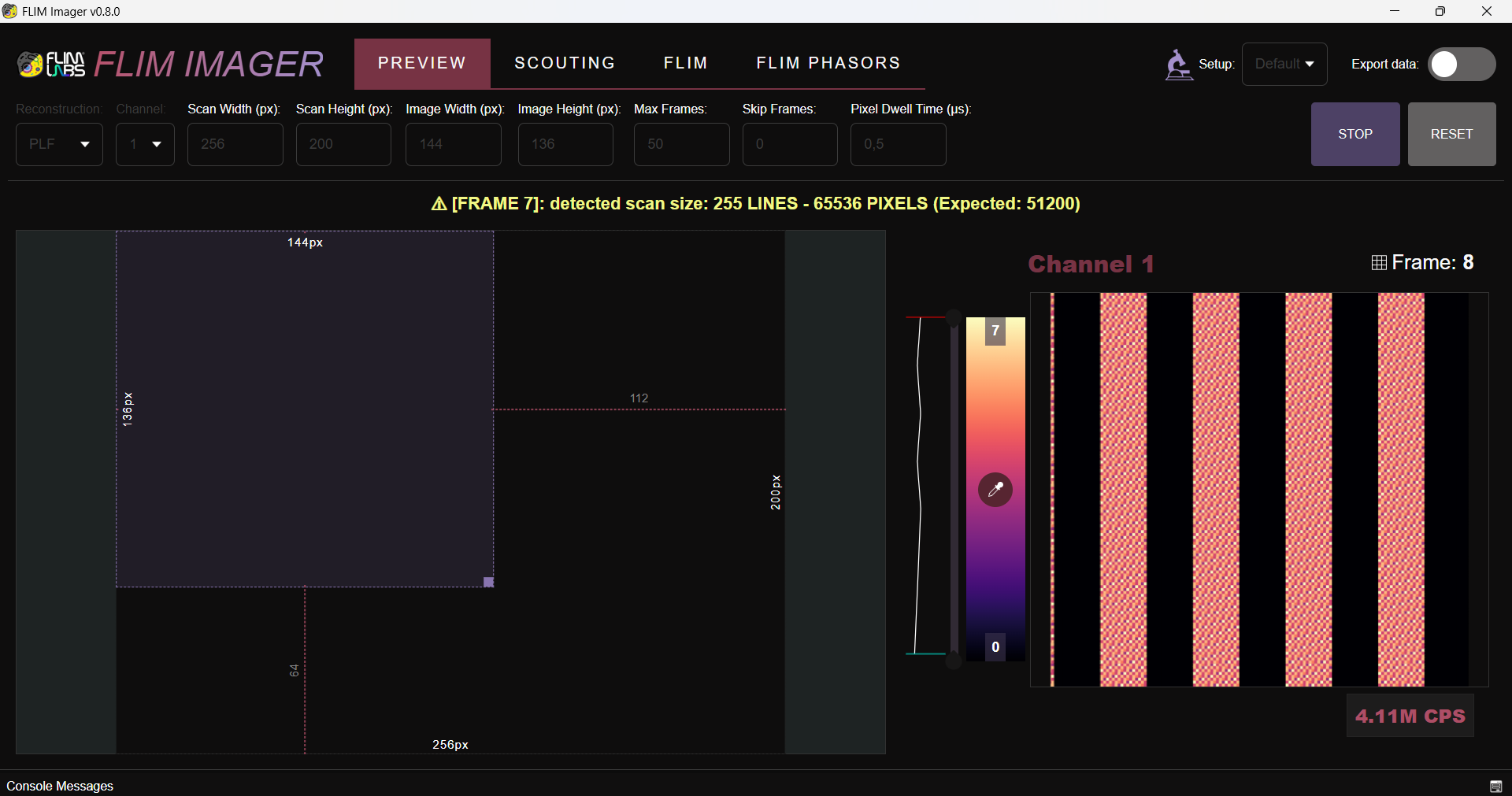Click inside the ROI selection rectangle
1512x796 pixels.
(305, 409)
